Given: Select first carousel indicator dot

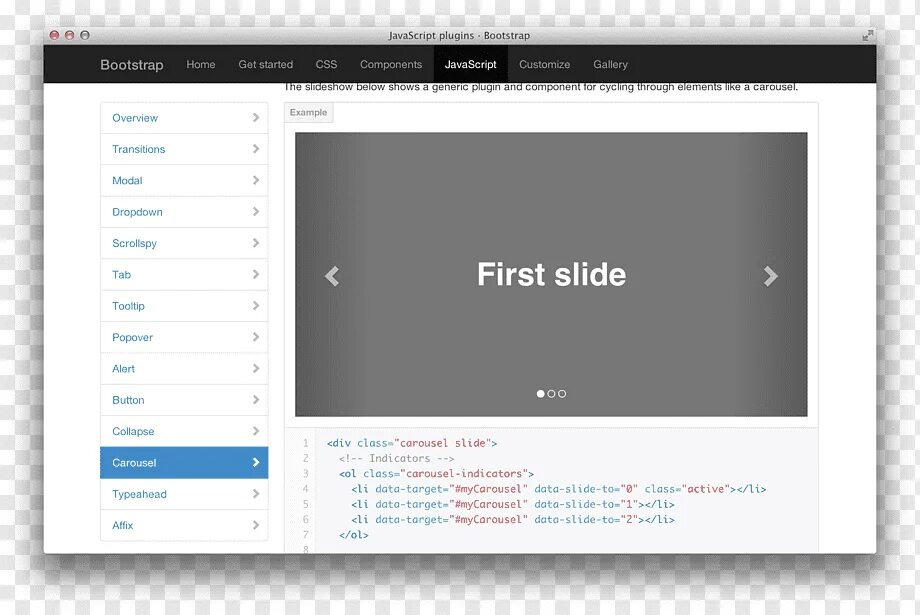Looking at the screenshot, I should [x=540, y=394].
